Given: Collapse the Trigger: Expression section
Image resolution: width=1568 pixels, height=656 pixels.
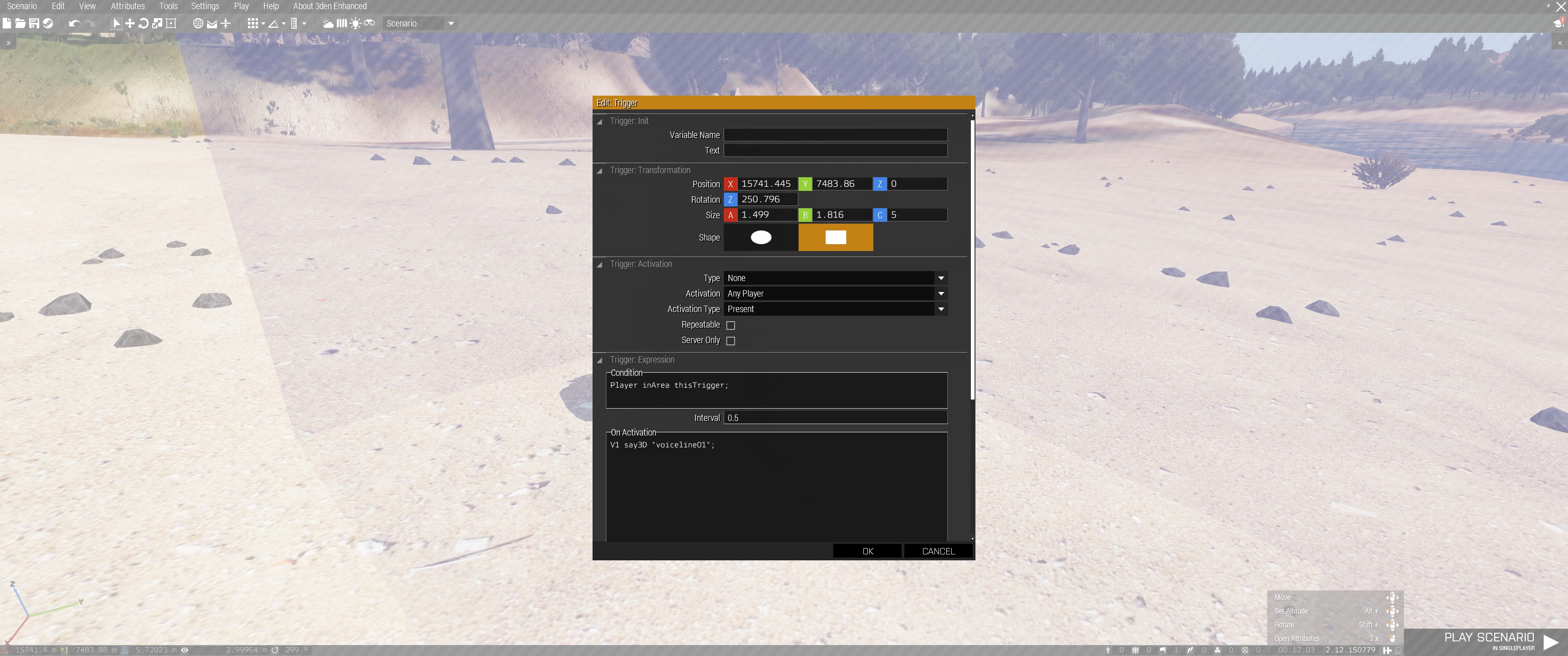Looking at the screenshot, I should [x=599, y=360].
